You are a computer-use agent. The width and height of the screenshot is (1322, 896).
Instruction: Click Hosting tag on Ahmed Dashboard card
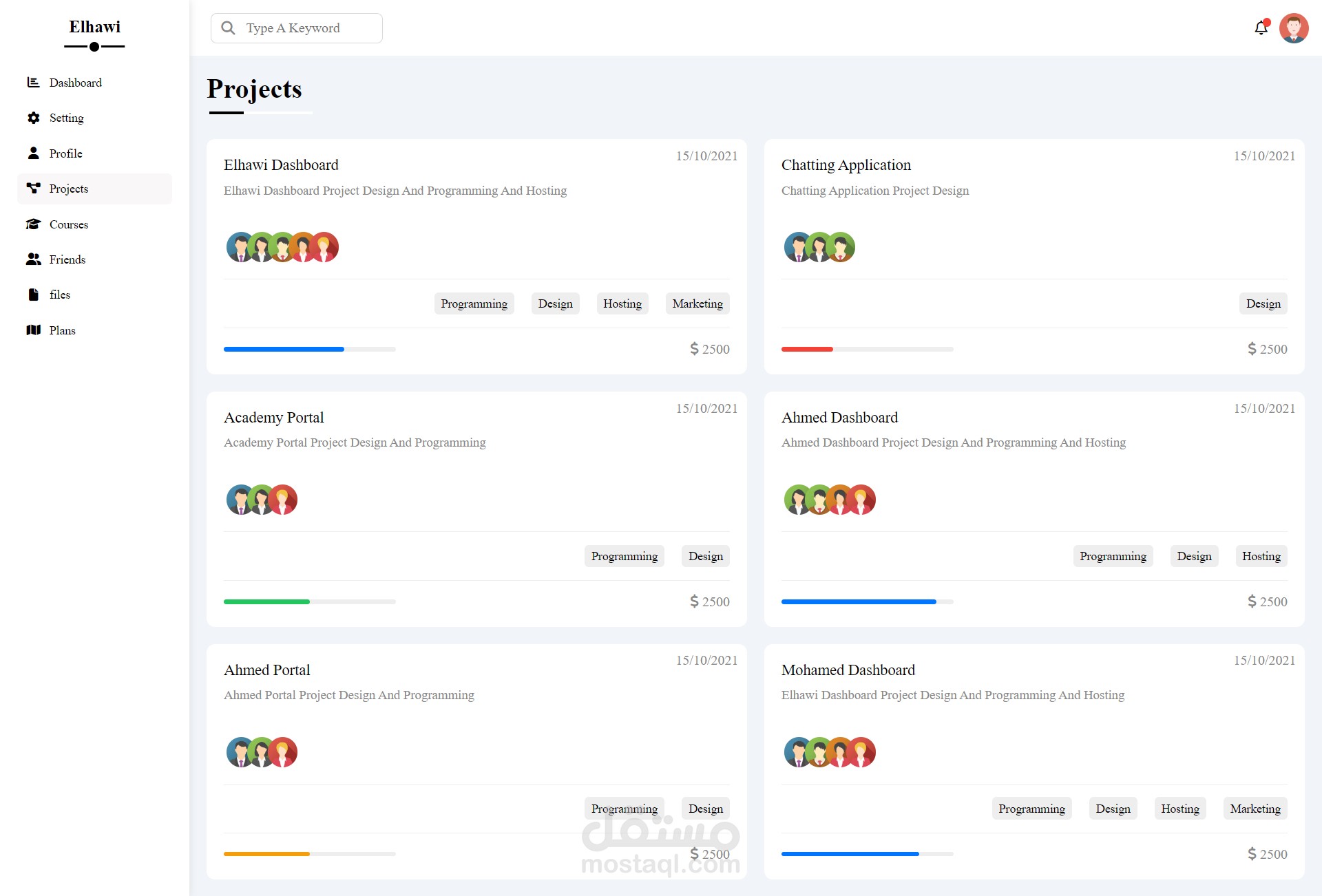pos(1261,556)
